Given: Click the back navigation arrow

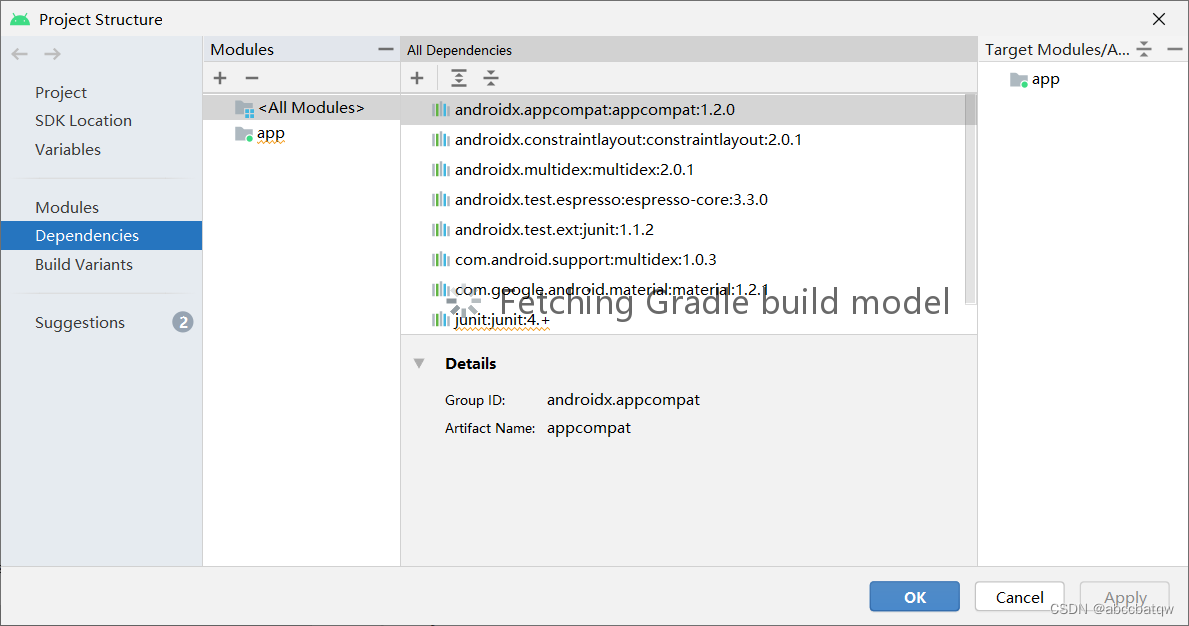Looking at the screenshot, I should pyautogui.click(x=20, y=54).
